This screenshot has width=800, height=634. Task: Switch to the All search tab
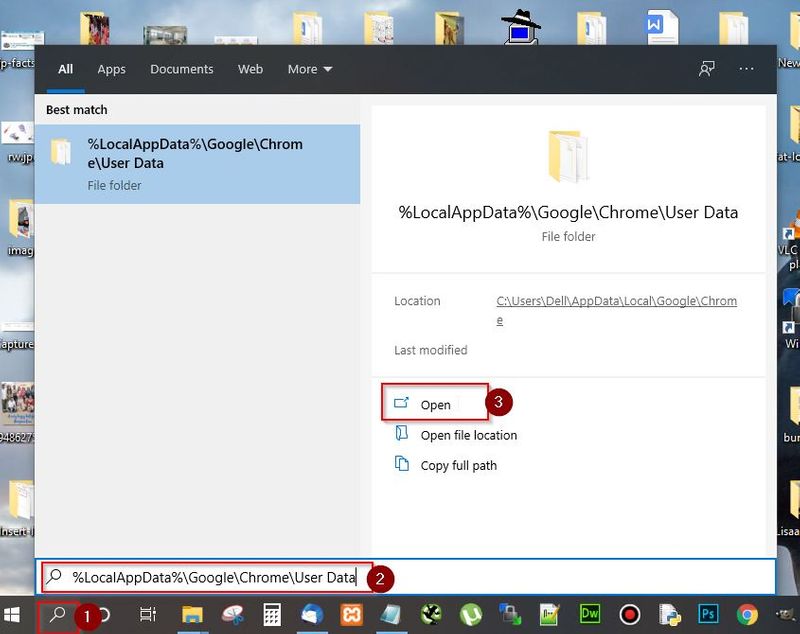[65, 69]
